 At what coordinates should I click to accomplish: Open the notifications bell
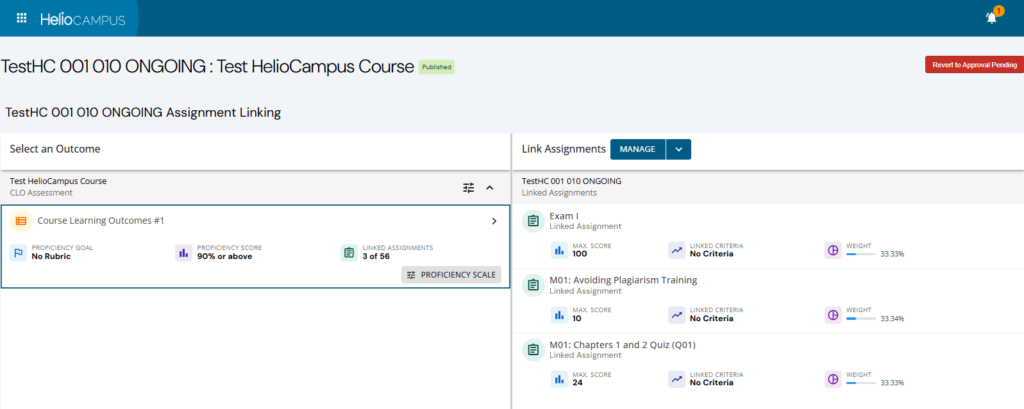pos(991,18)
